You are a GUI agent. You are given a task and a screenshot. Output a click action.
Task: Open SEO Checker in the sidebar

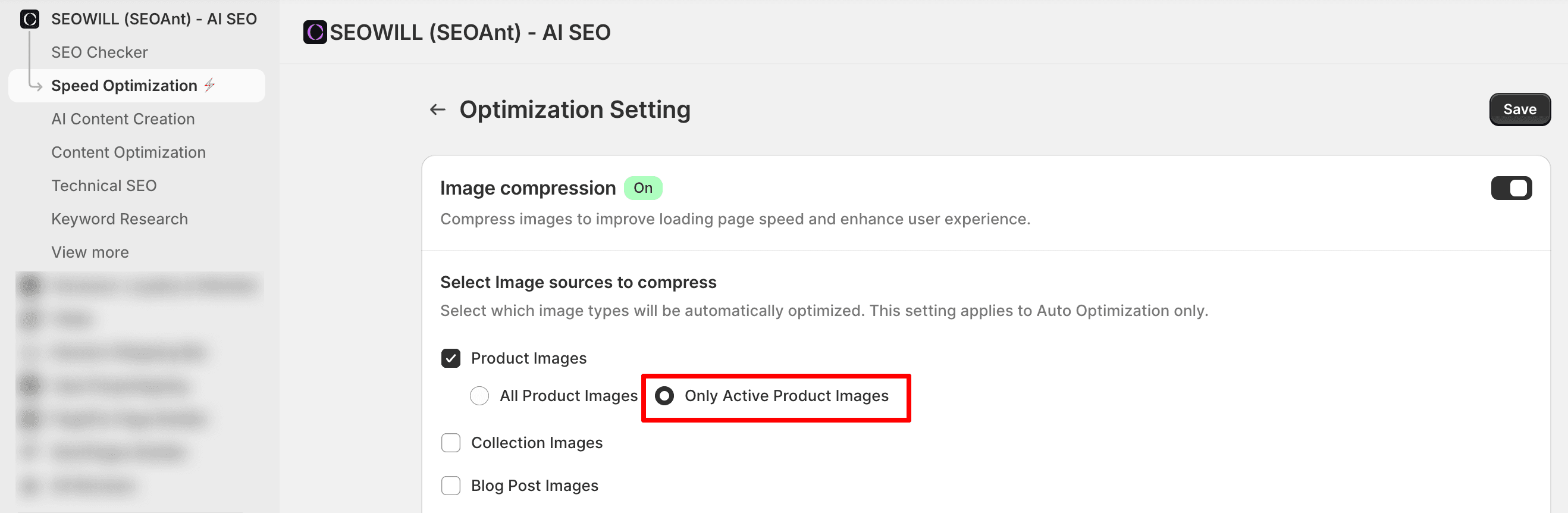[99, 52]
